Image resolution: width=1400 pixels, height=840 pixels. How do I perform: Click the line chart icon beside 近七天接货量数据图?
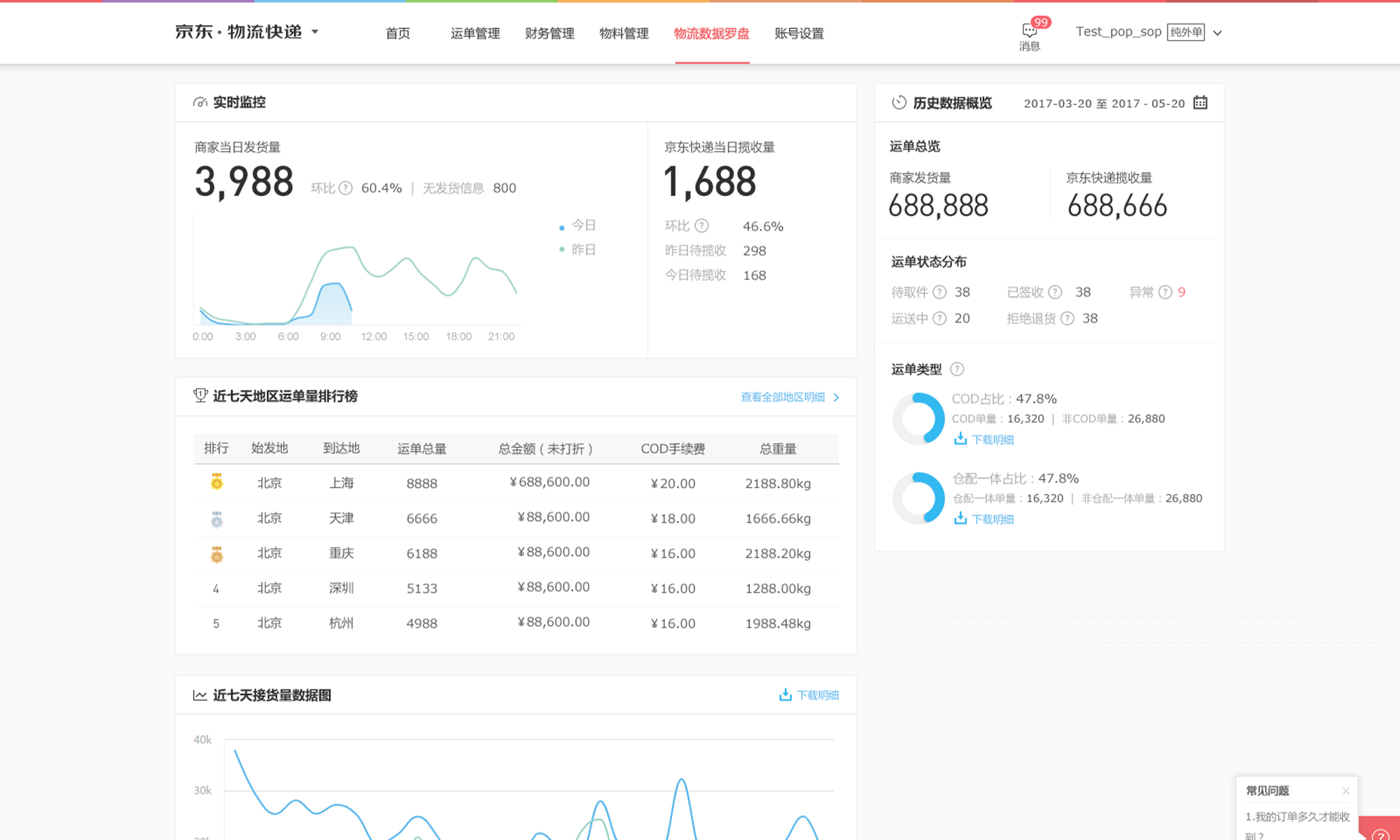(x=199, y=695)
